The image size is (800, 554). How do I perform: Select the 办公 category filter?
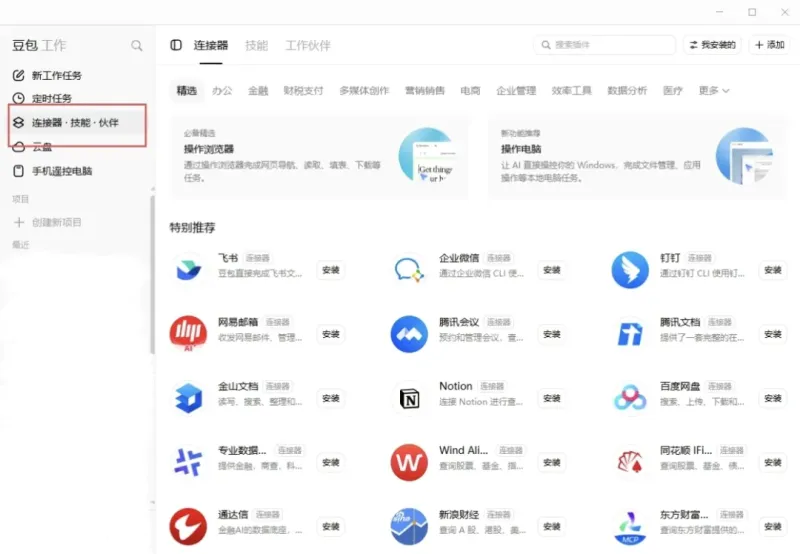(x=222, y=91)
